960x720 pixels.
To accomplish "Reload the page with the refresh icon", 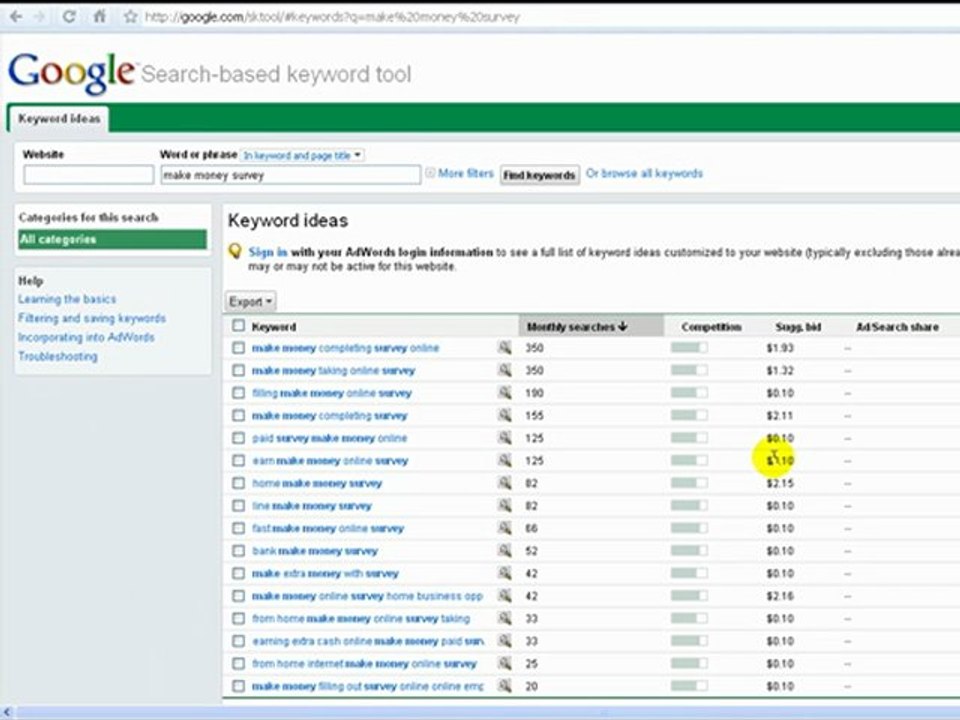I will tap(69, 17).
